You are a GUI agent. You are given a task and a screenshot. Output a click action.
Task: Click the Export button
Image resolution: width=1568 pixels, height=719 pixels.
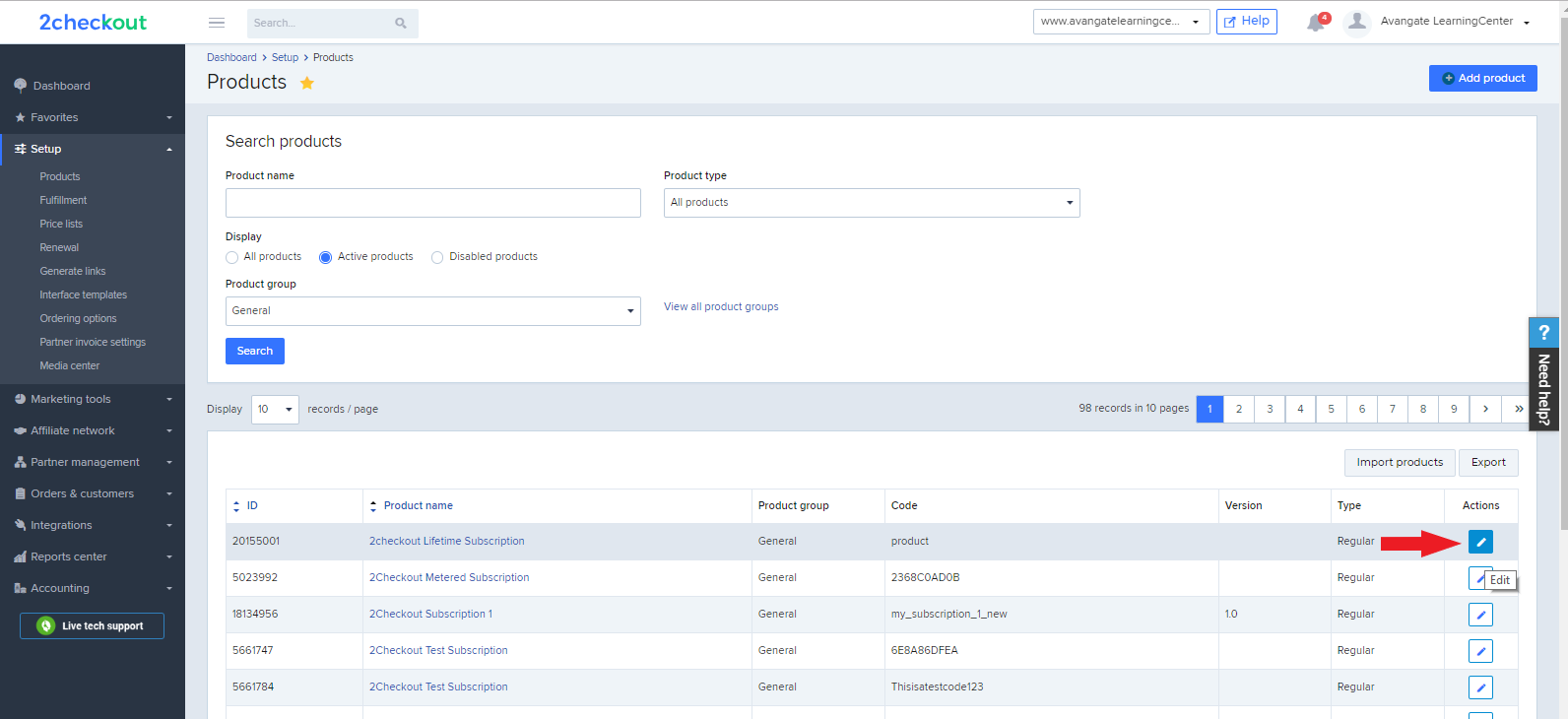(1488, 463)
